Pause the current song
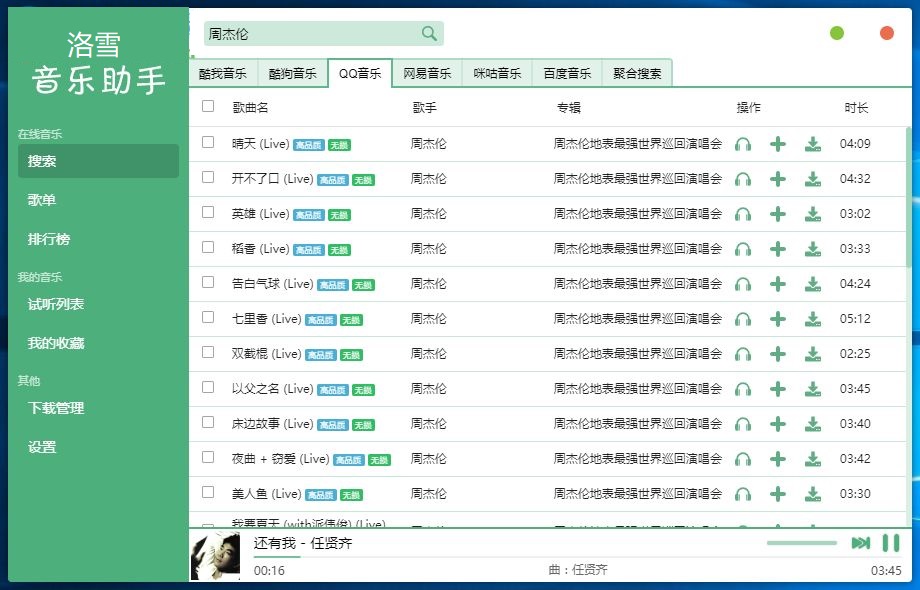This screenshot has width=920, height=590. click(891, 543)
